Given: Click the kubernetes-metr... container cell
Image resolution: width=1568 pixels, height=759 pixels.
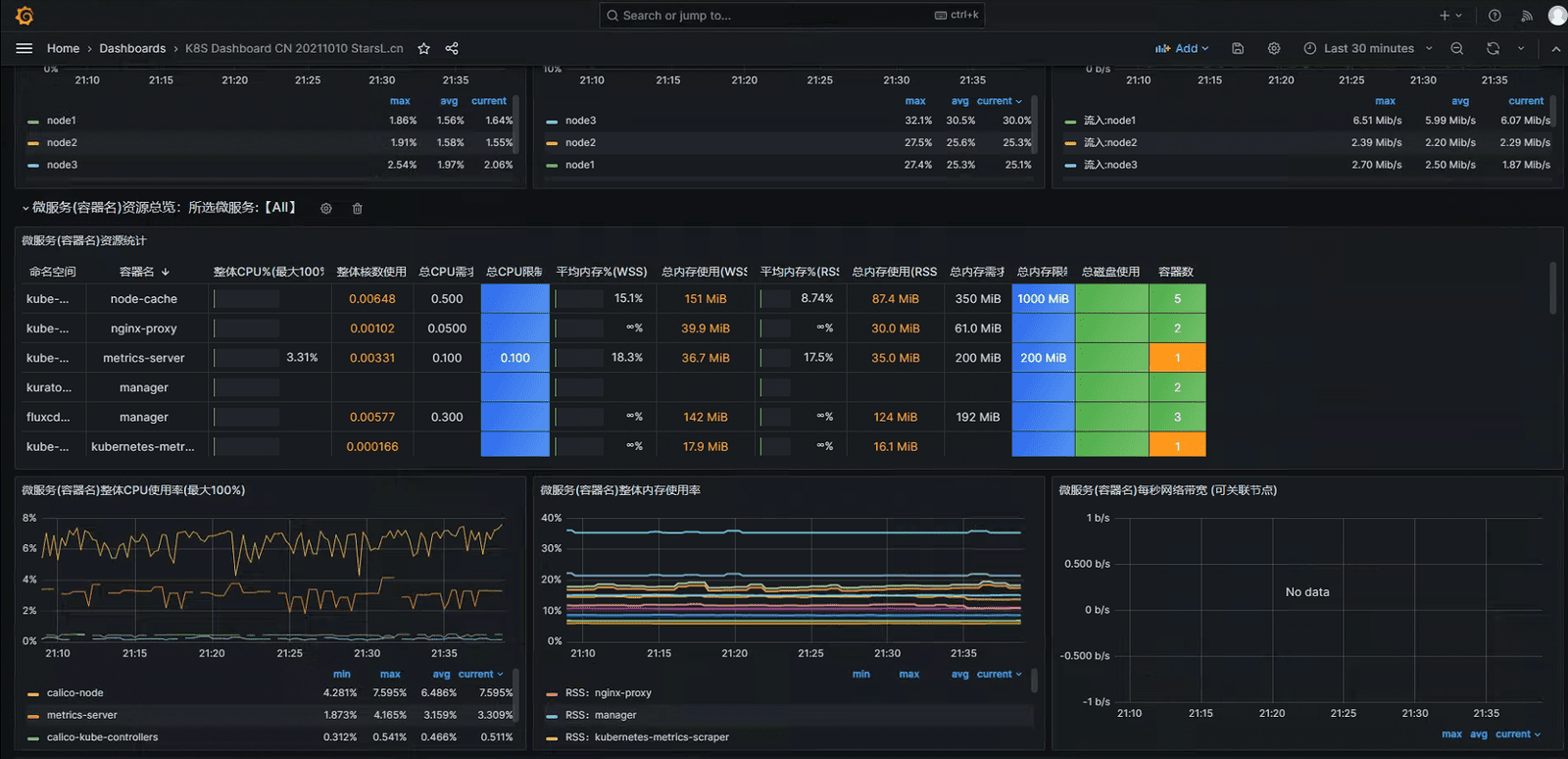Looking at the screenshot, I should coord(144,446).
